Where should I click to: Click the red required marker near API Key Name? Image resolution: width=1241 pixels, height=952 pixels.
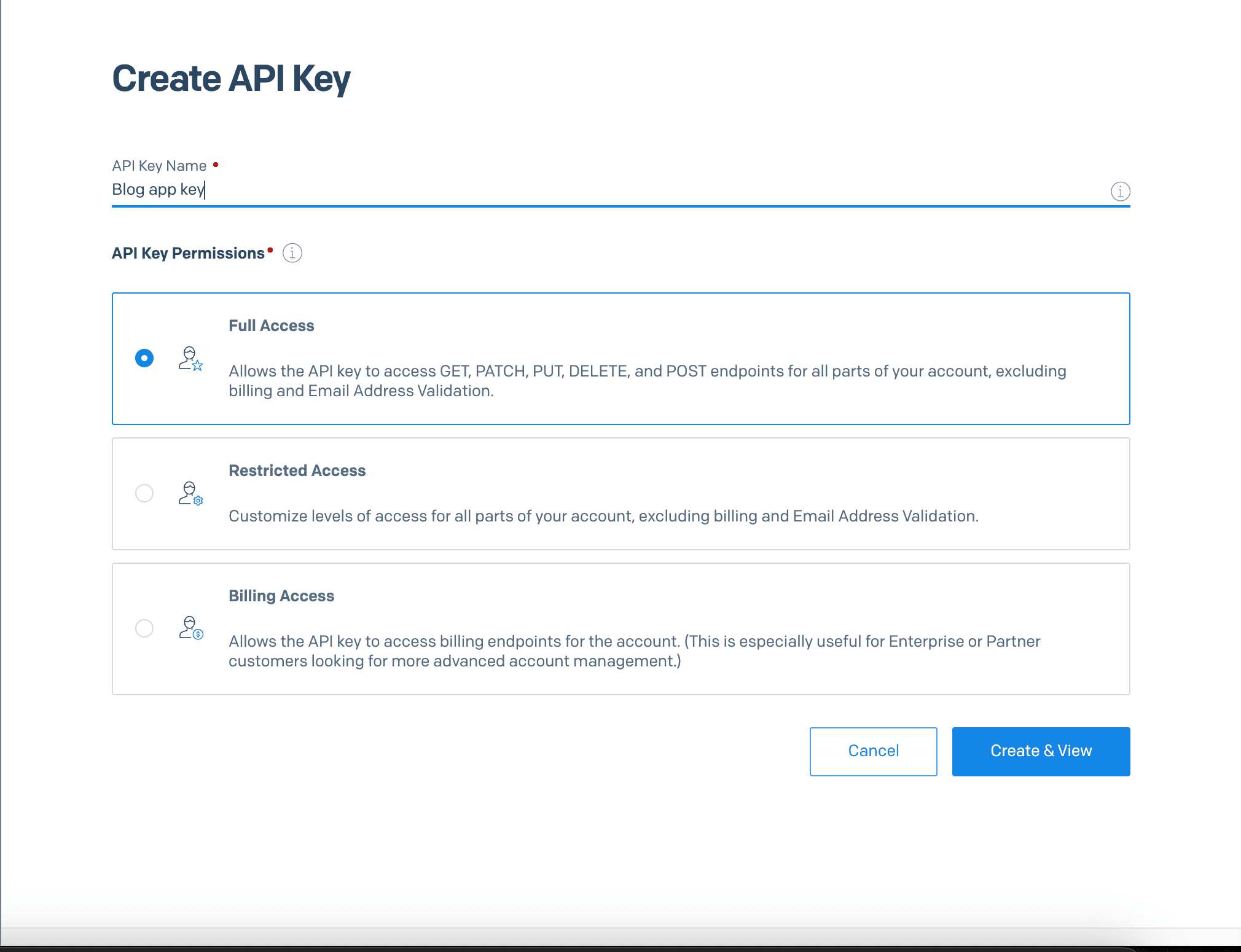(x=216, y=163)
